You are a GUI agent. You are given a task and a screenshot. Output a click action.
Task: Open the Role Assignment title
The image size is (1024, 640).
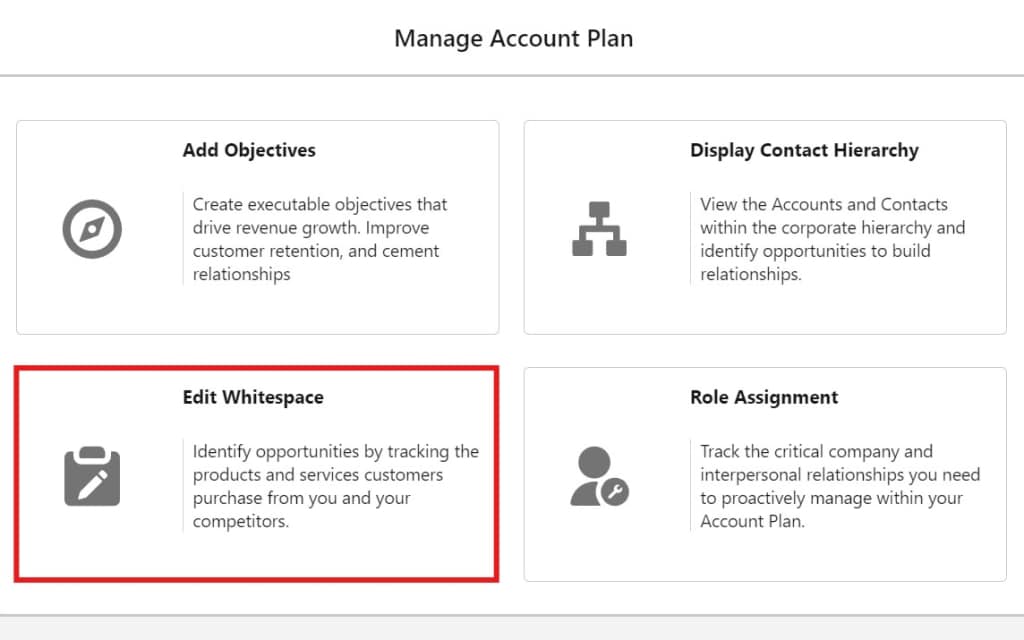click(764, 398)
